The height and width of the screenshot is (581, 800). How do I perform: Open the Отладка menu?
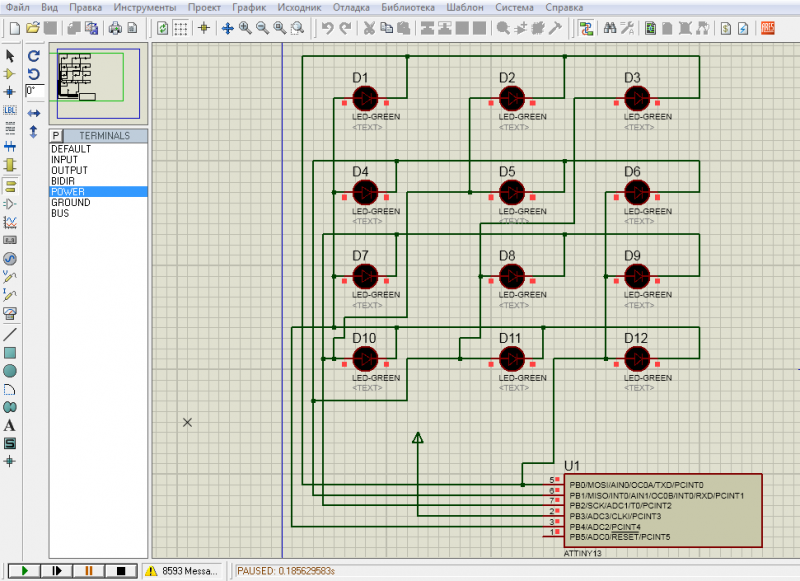coord(352,7)
